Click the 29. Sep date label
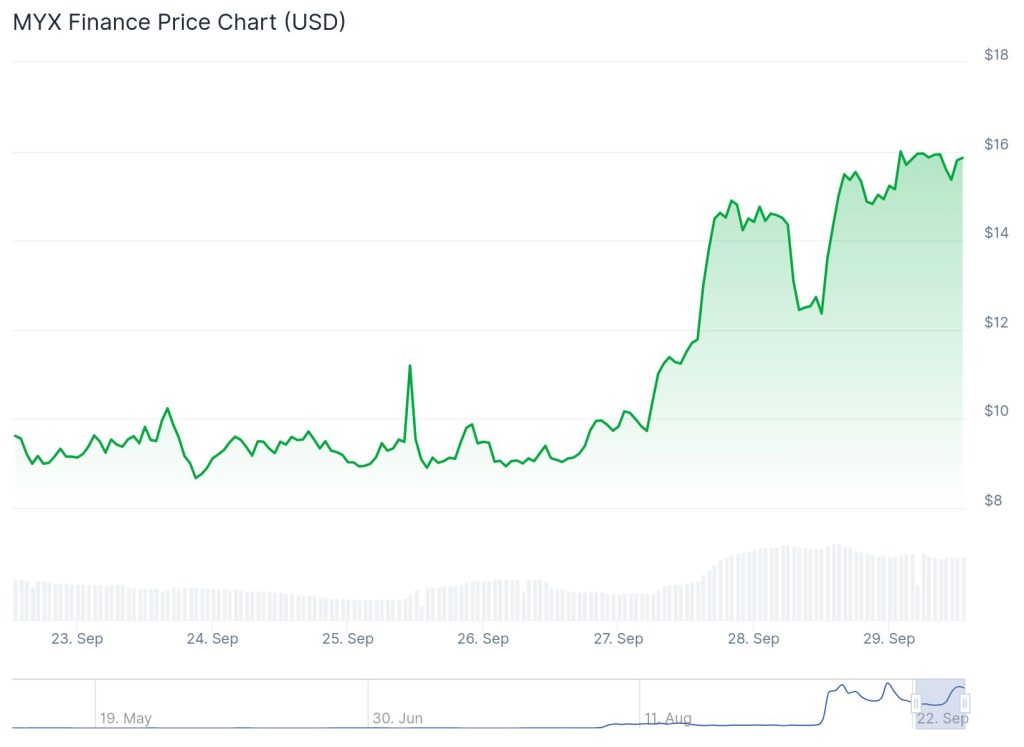 coord(888,639)
